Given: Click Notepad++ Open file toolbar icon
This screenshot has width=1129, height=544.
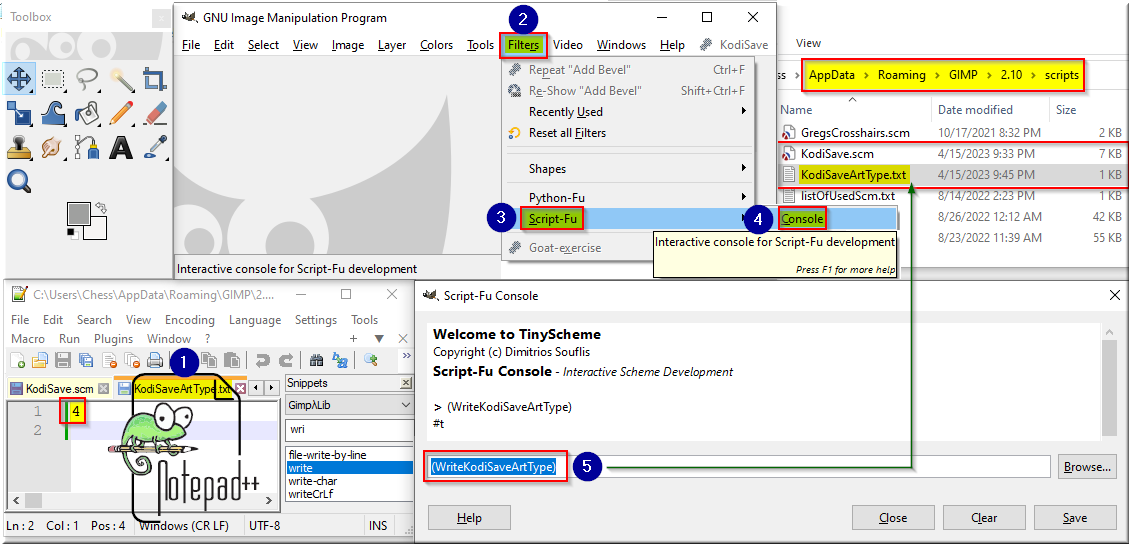Looking at the screenshot, I should (x=40, y=361).
